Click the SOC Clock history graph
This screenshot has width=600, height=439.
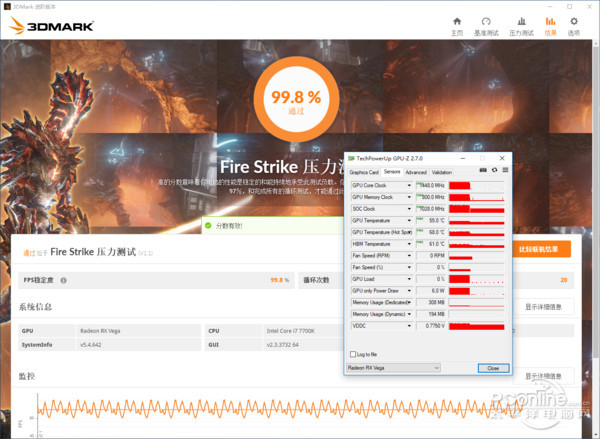click(x=476, y=209)
